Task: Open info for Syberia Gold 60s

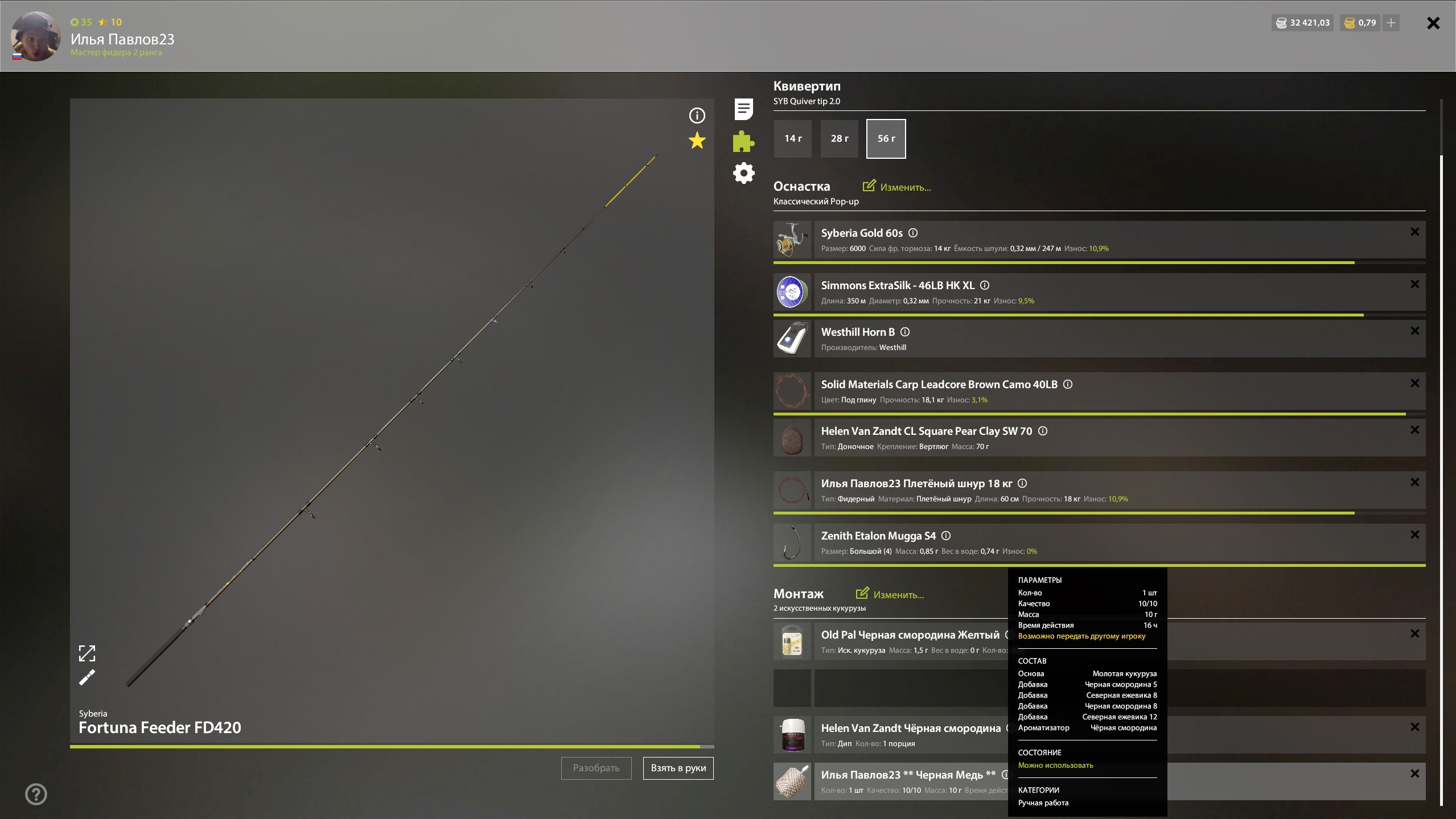Action: pyautogui.click(x=913, y=233)
